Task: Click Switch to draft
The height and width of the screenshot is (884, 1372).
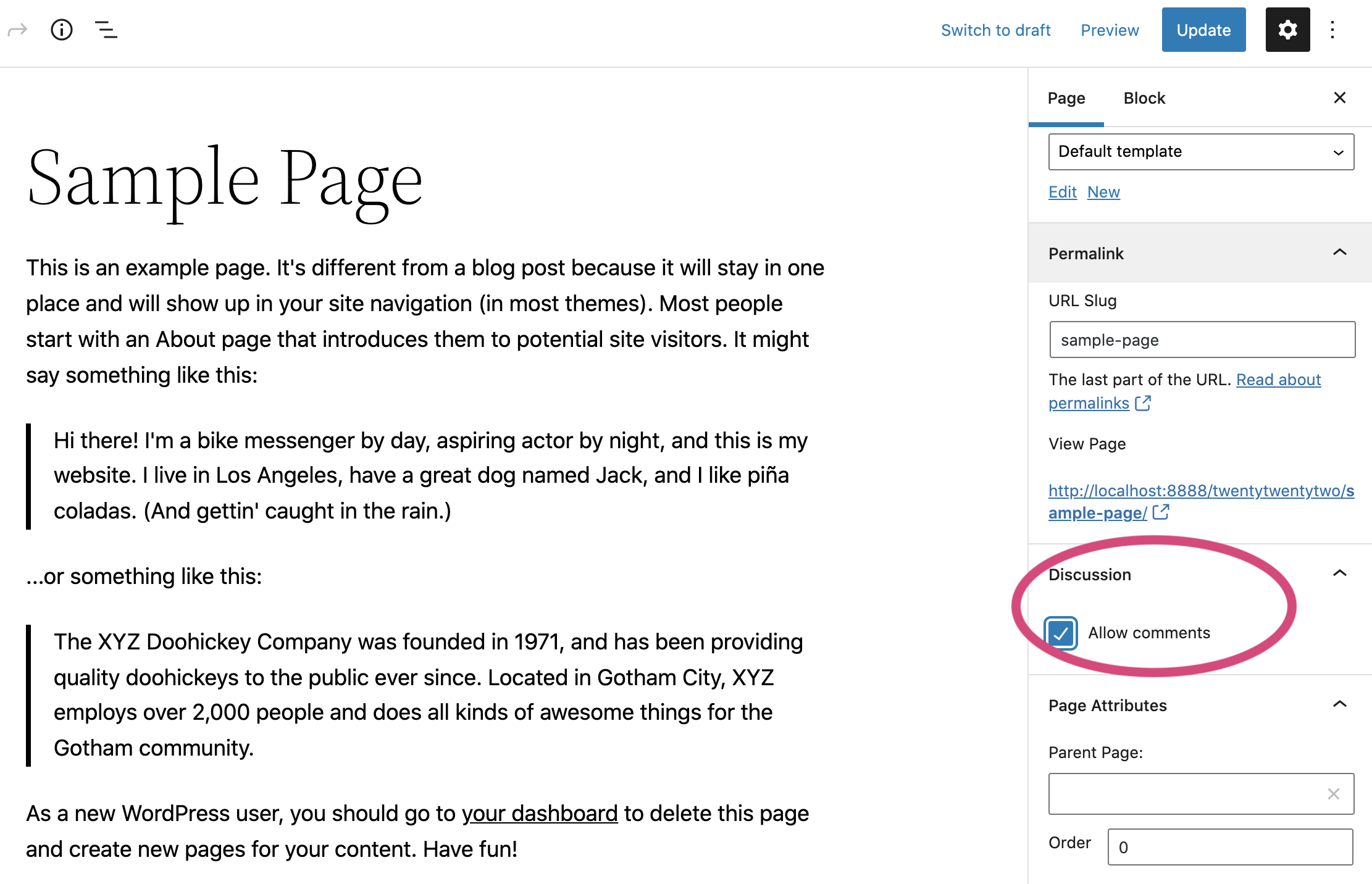Action: tap(996, 30)
